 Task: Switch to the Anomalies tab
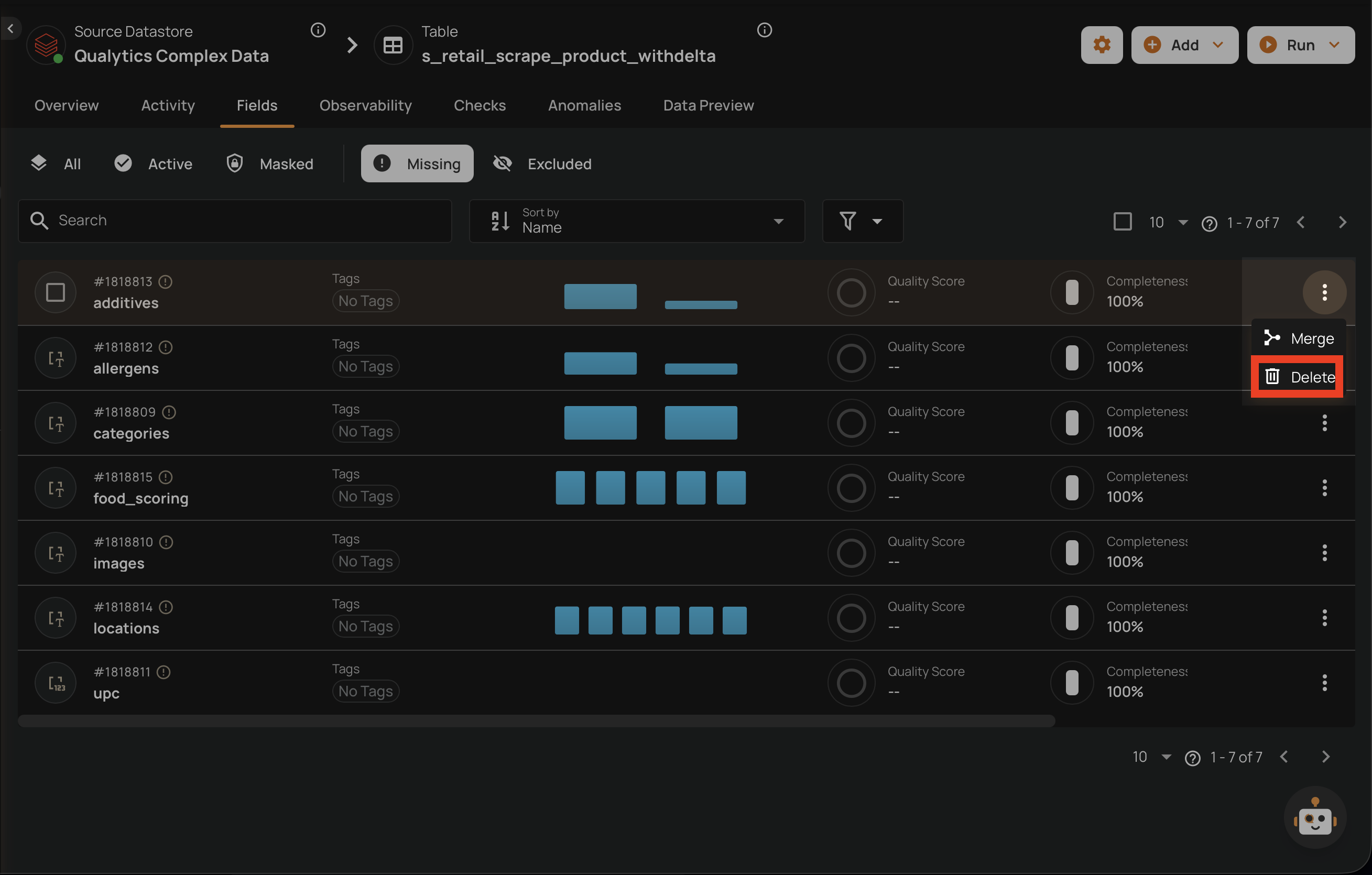click(x=584, y=105)
